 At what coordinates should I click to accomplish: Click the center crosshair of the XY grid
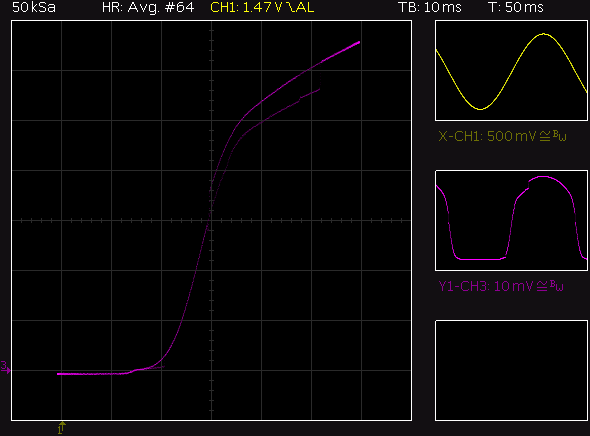click(211, 220)
